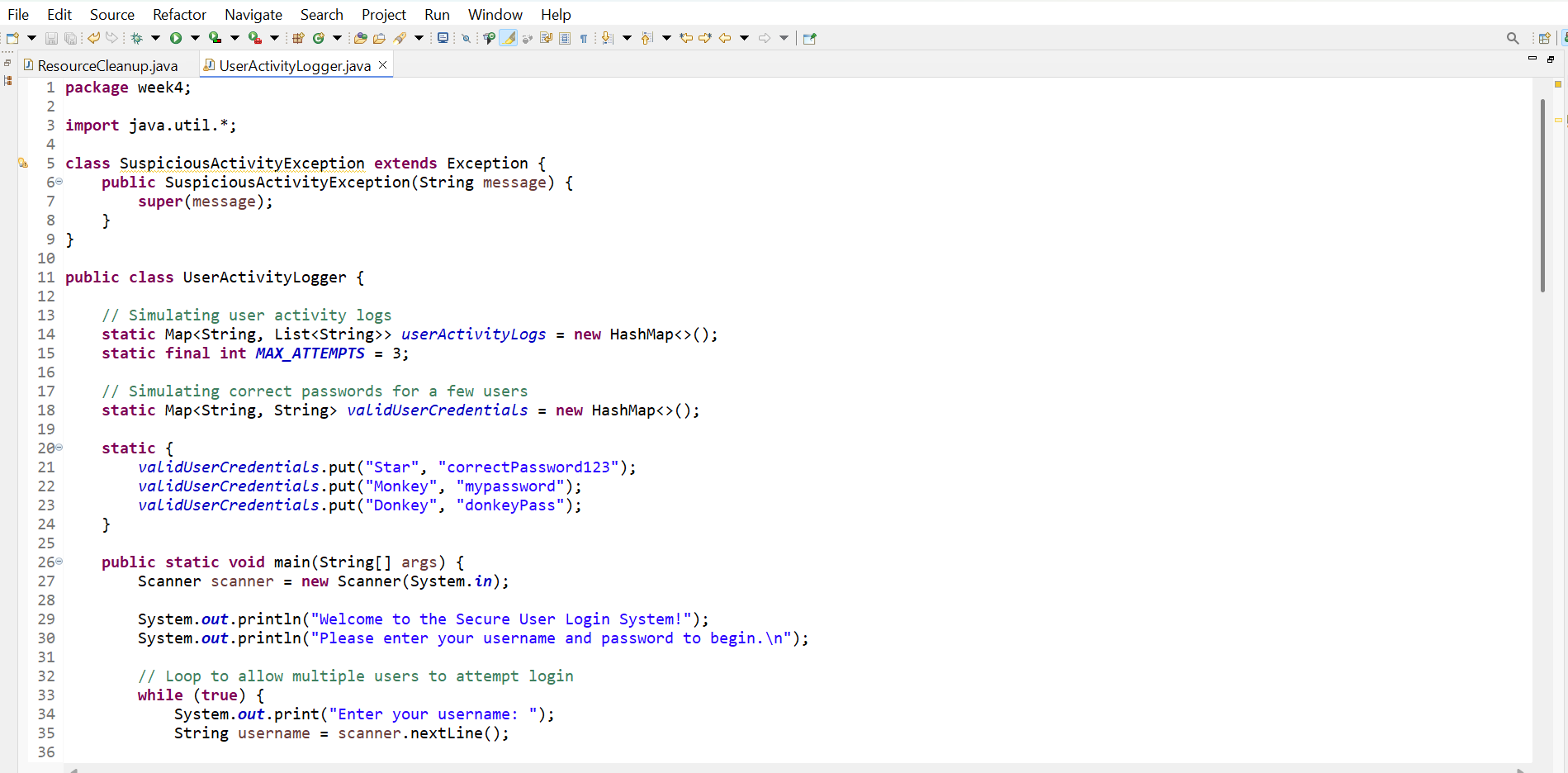This screenshot has height=773, width=1568.
Task: Toggle Word Wrap in the editor
Action: tap(546, 38)
